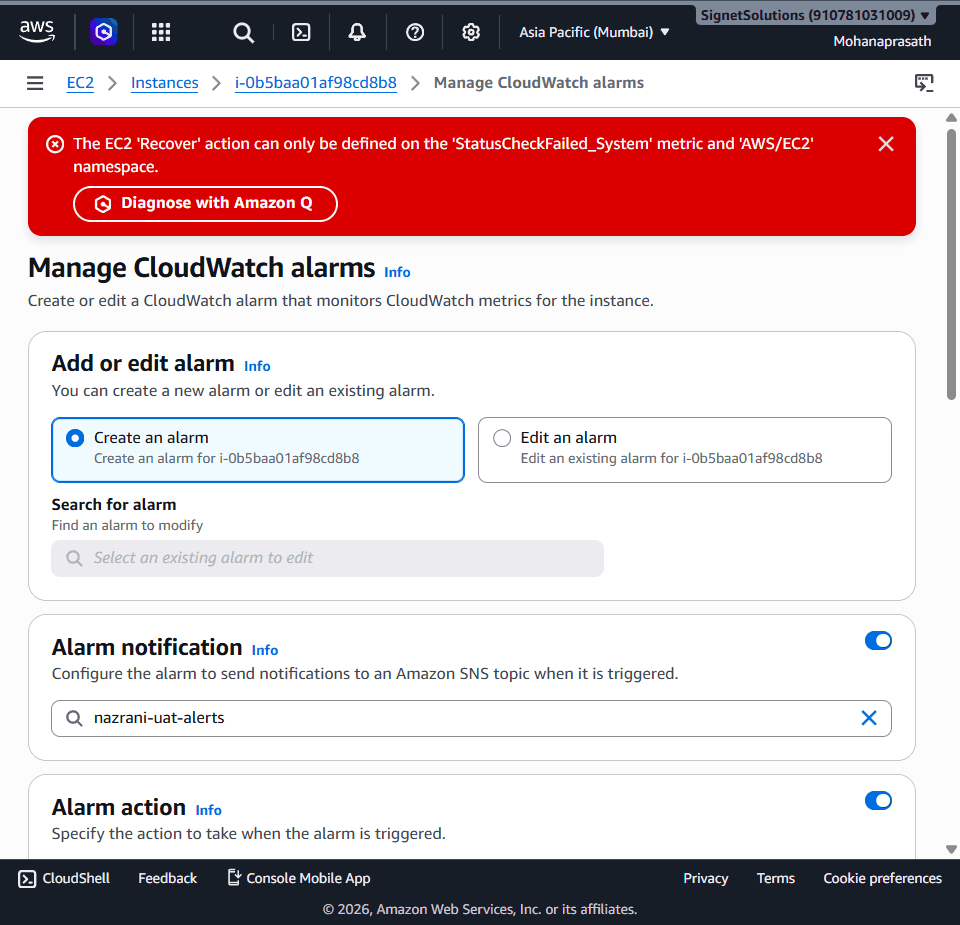Launch Amazon Q assistant icon
The height and width of the screenshot is (925, 960).
[x=103, y=32]
